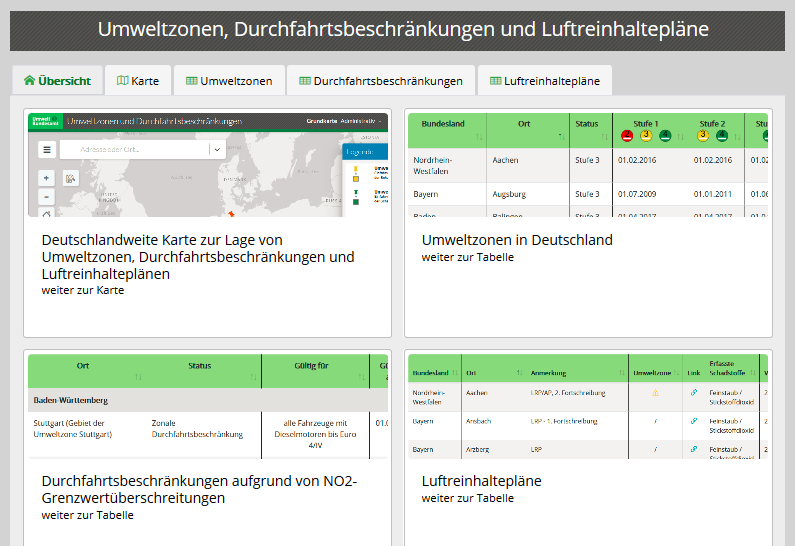Open the Luftreinhaltepläne tab
795x546 pixels.
pos(544,81)
